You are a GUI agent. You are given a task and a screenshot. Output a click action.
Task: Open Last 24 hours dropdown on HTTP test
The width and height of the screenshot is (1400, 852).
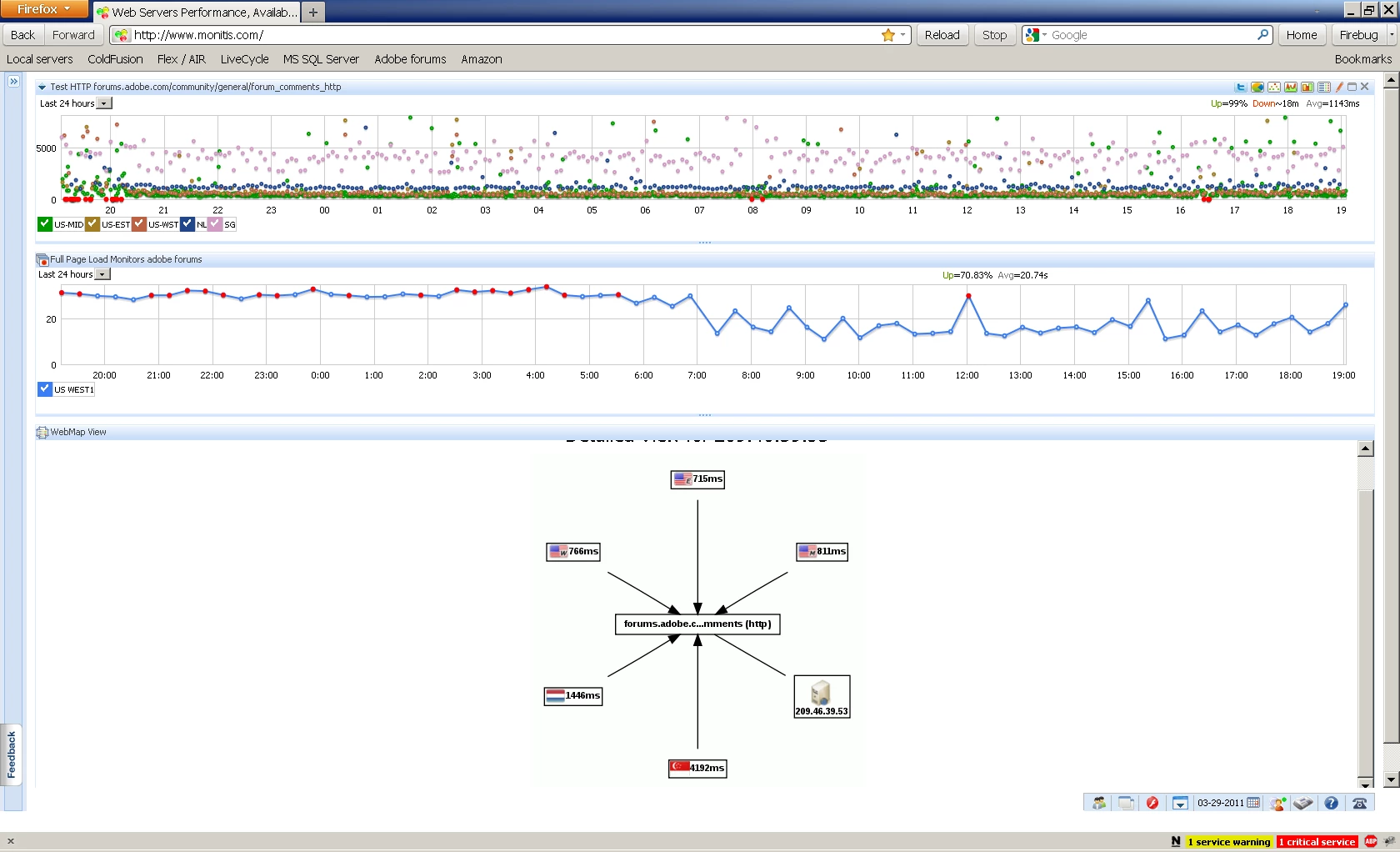tap(104, 103)
